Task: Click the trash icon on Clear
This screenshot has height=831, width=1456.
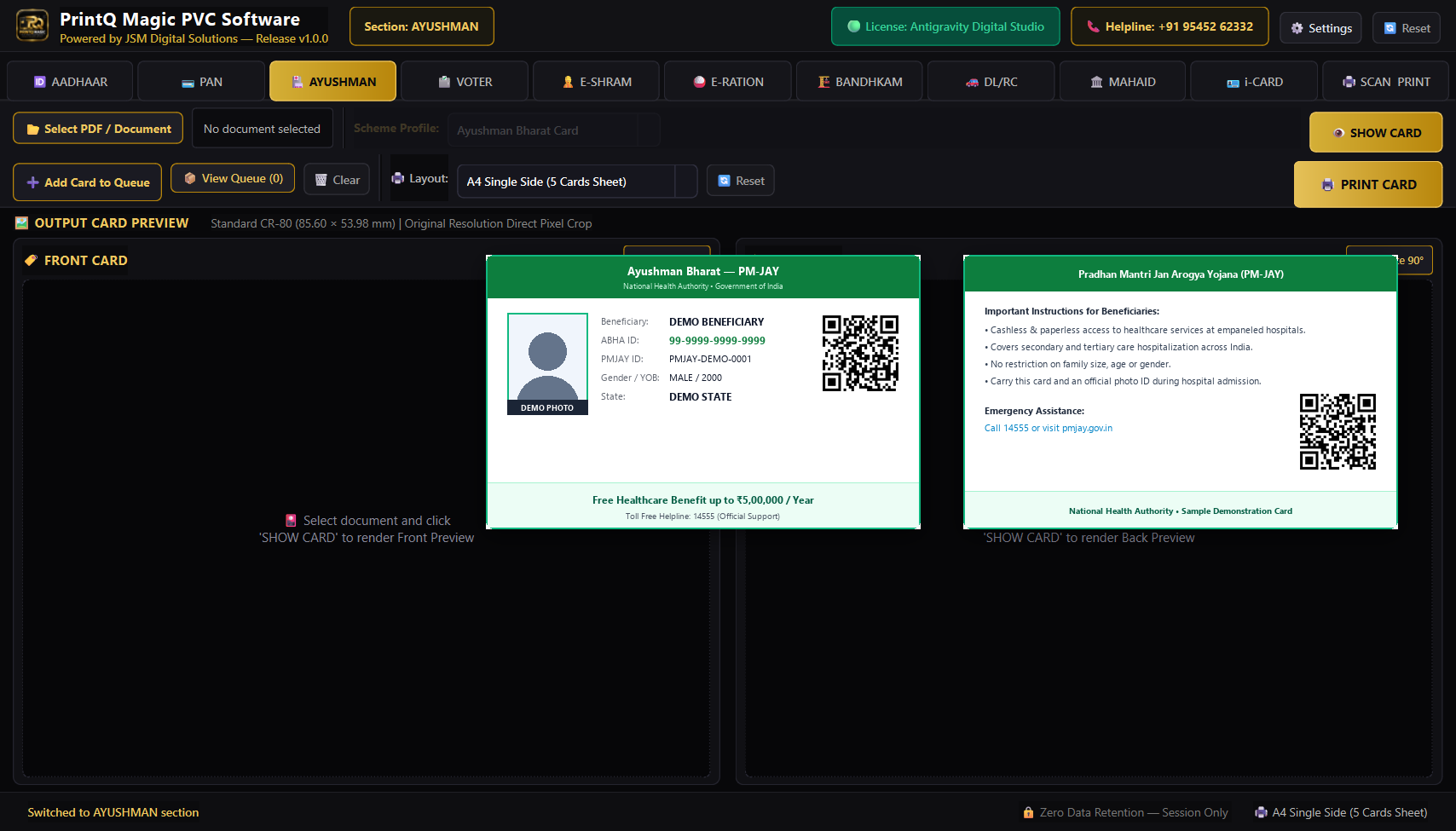Action: (321, 180)
